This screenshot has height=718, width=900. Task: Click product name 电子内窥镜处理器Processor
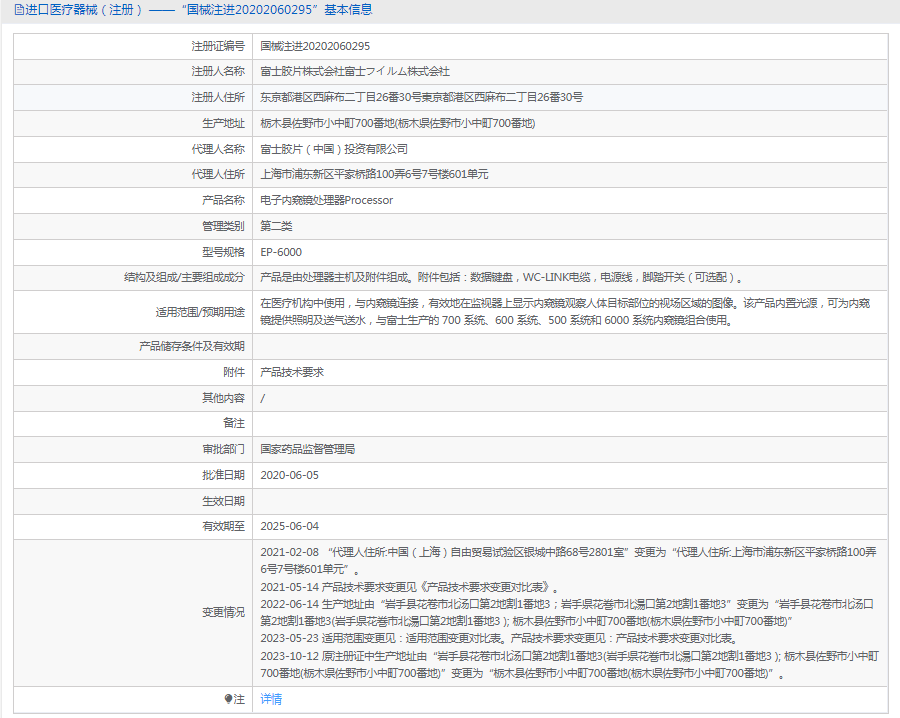327,200
